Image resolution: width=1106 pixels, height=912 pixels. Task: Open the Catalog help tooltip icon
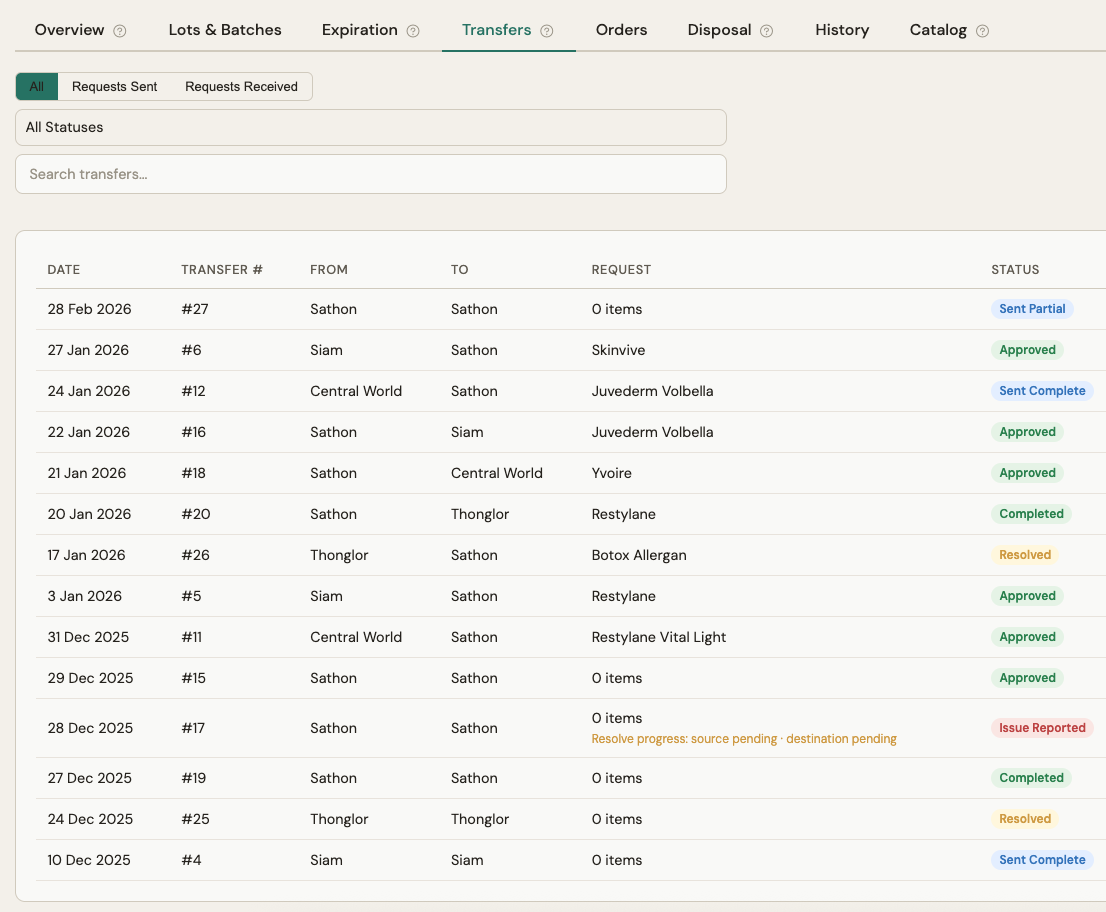point(981,30)
